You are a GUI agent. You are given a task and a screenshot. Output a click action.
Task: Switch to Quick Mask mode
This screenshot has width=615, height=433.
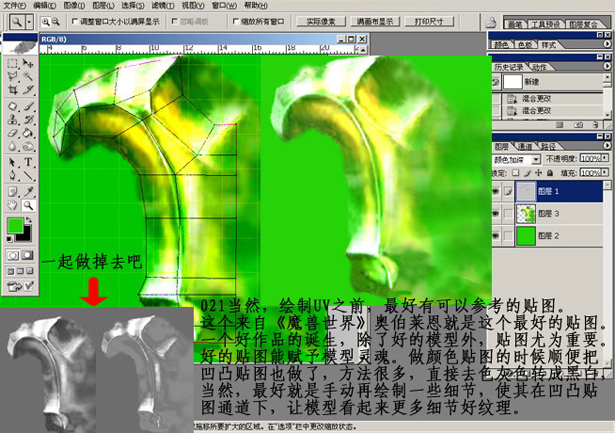(x=27, y=255)
